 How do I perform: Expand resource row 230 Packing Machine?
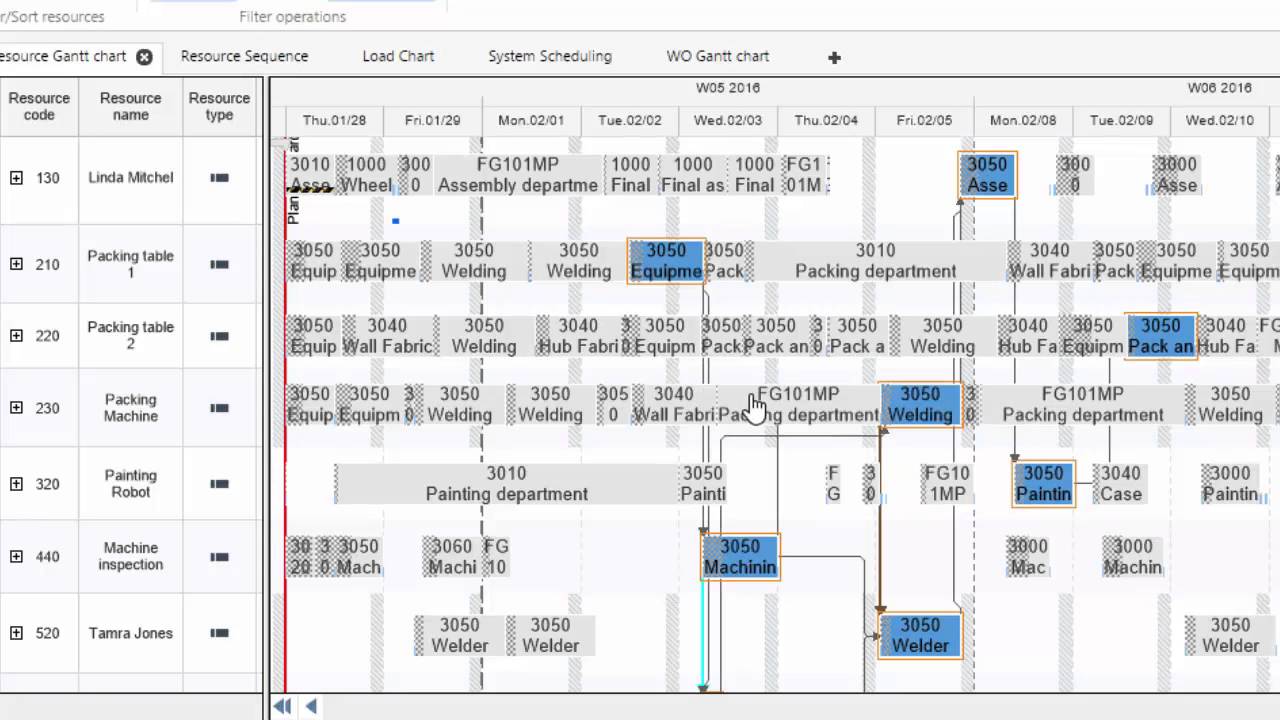(16, 408)
